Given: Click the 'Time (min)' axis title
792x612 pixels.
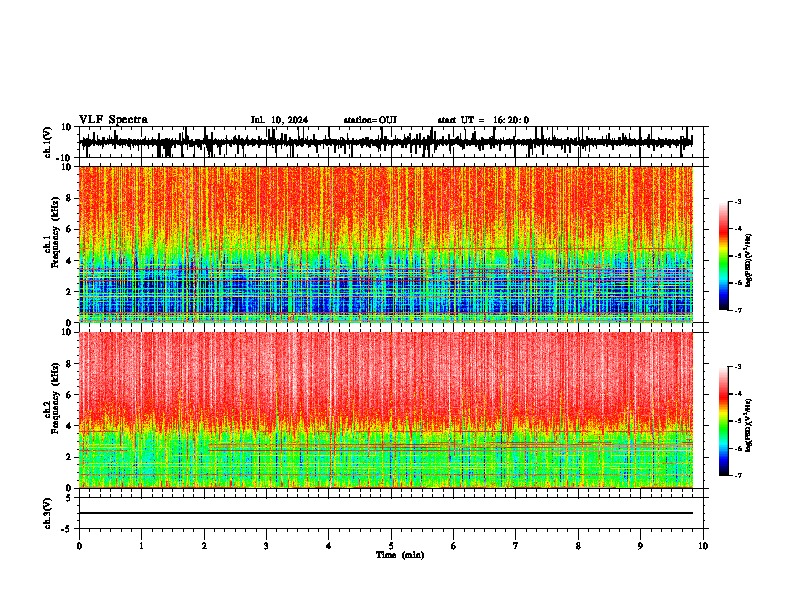Looking at the screenshot, I should point(400,555).
